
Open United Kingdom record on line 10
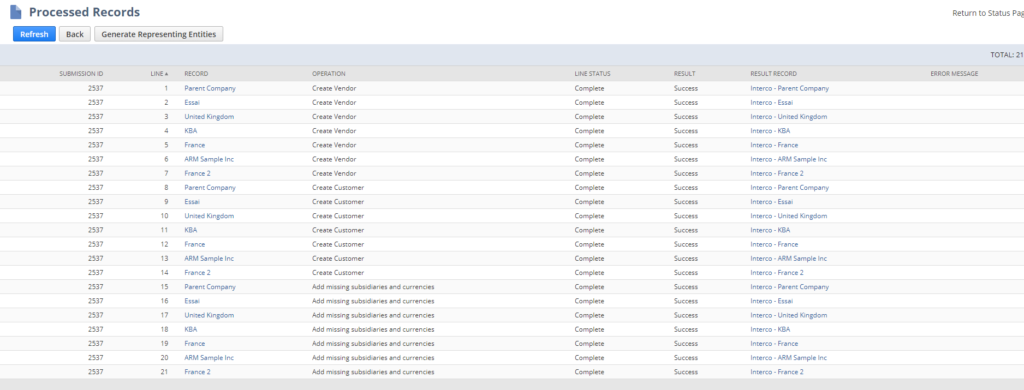tap(209, 216)
